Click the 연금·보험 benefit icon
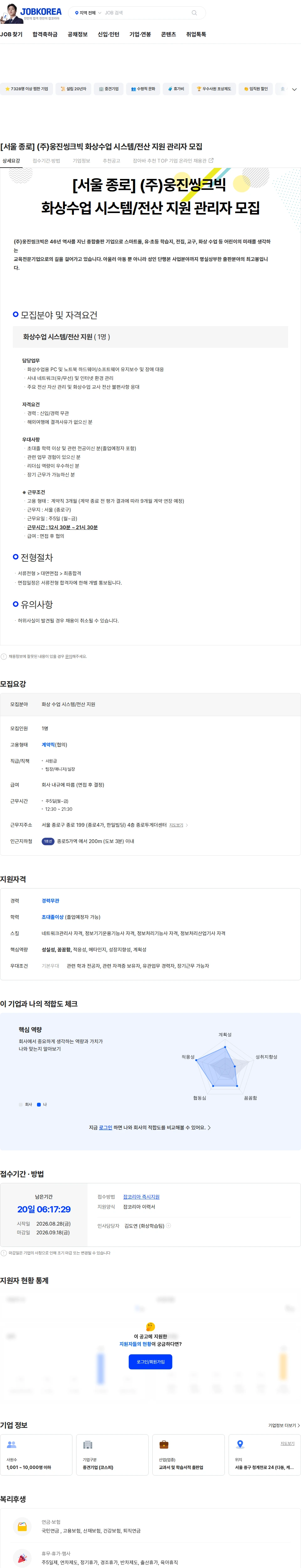Screen dimensions: 301x1568 (x=22, y=1527)
